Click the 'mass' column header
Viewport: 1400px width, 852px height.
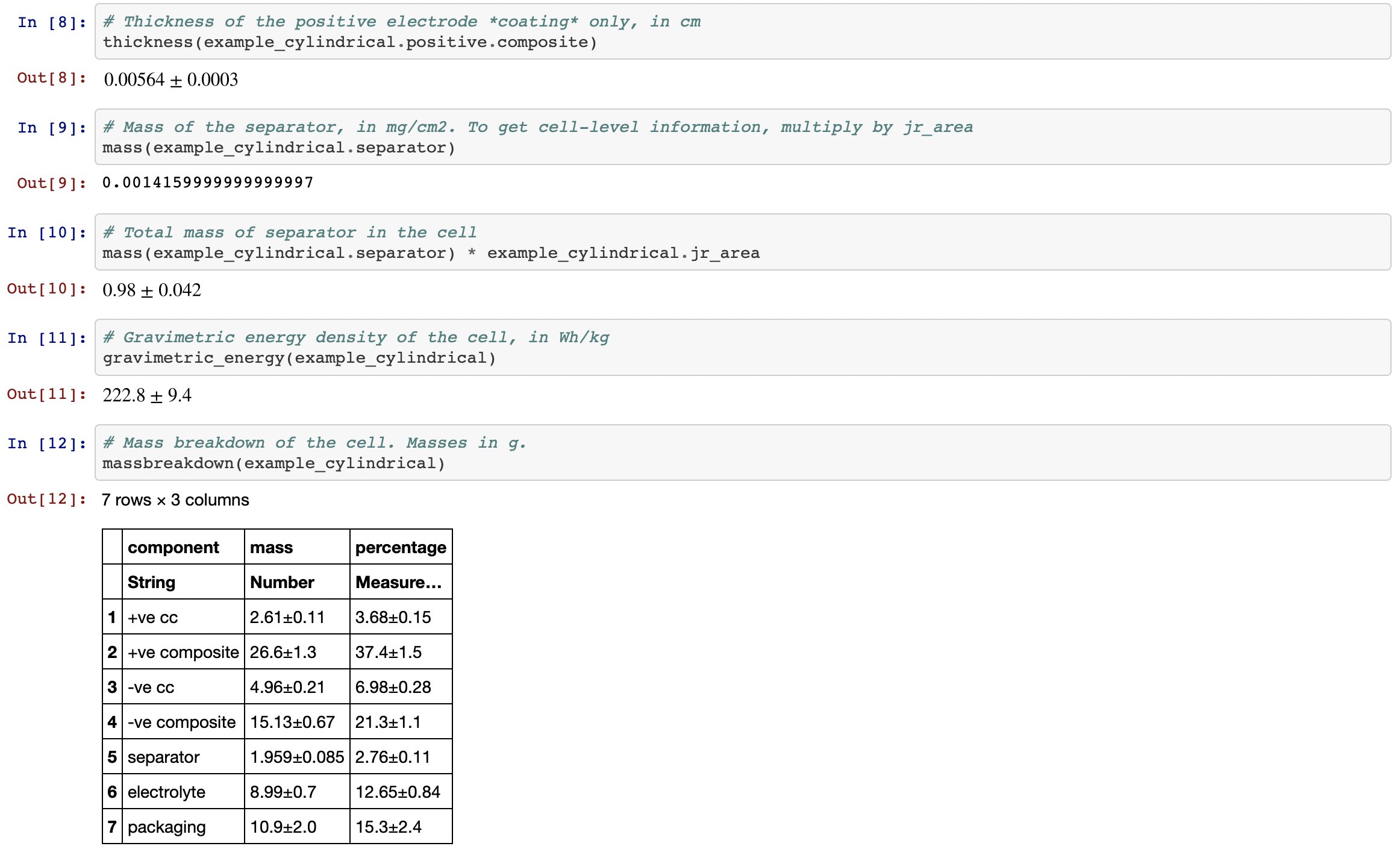297,547
